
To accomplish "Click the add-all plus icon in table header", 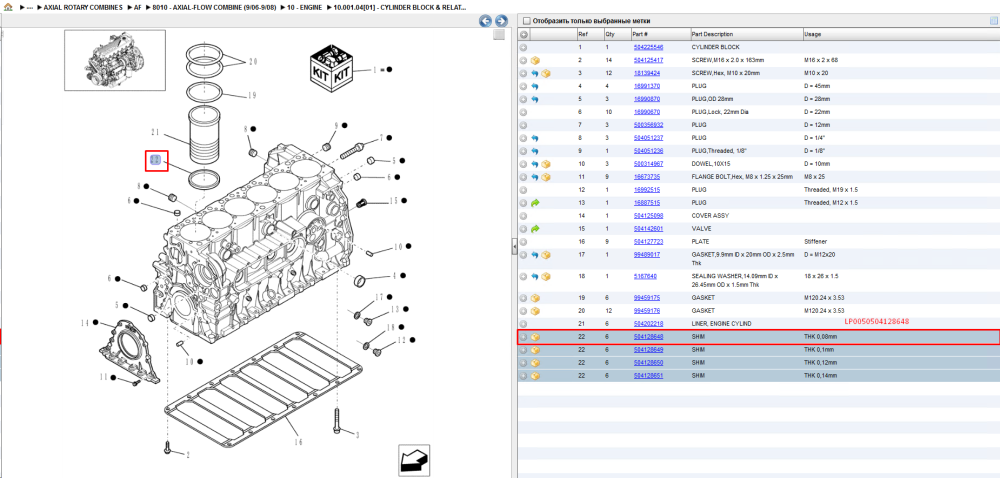I will [524, 34].
